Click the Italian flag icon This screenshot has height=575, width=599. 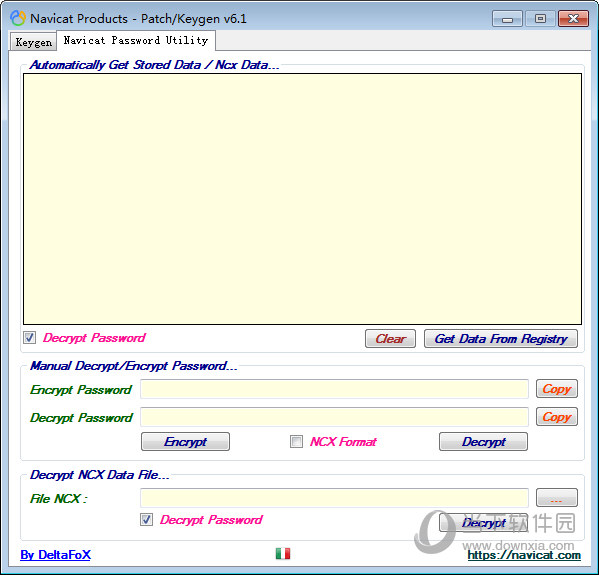click(283, 553)
